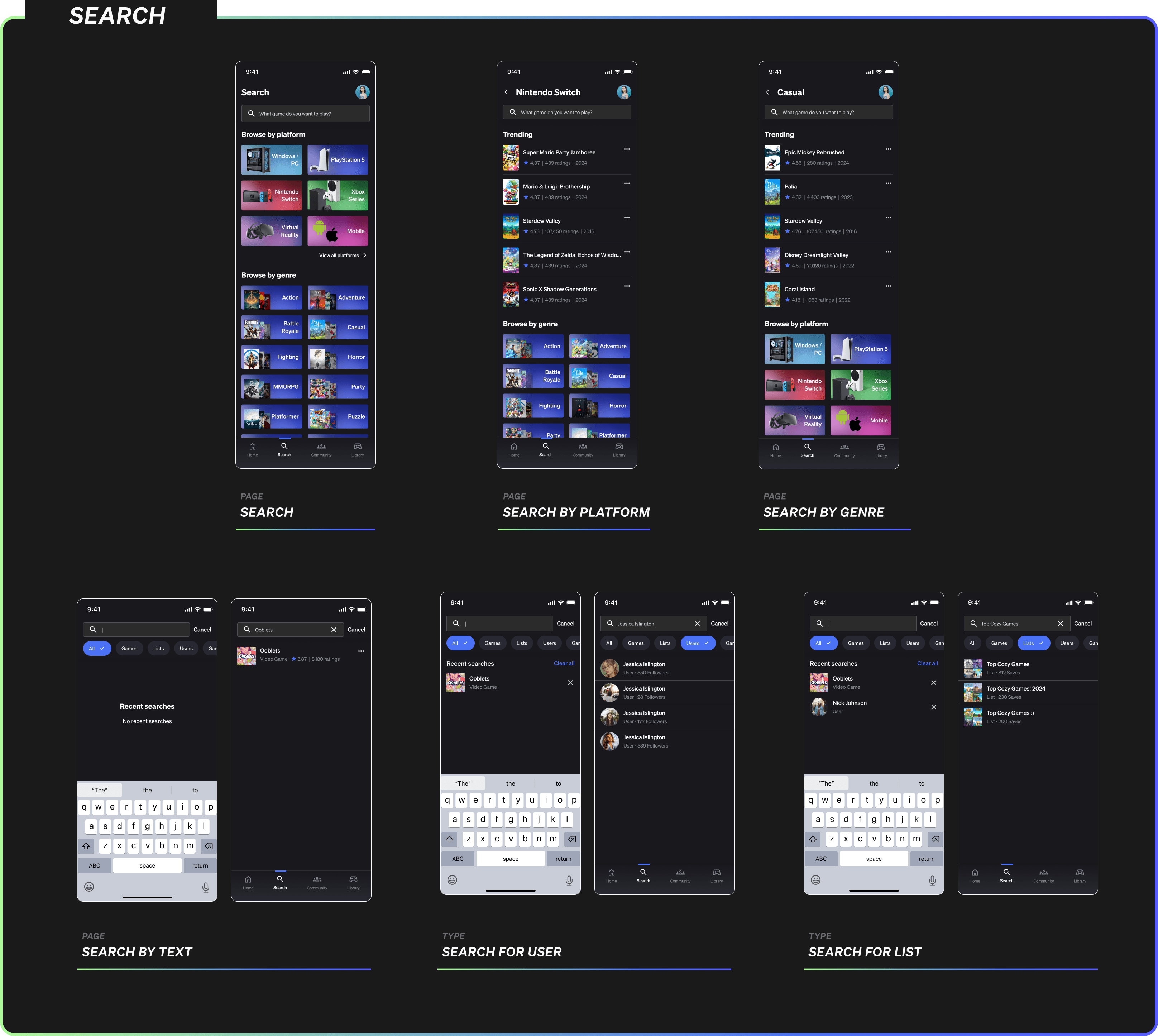The image size is (1158, 1036).
Task: Toggle selected Users chip above Jessica Islington results
Action: pos(698,643)
